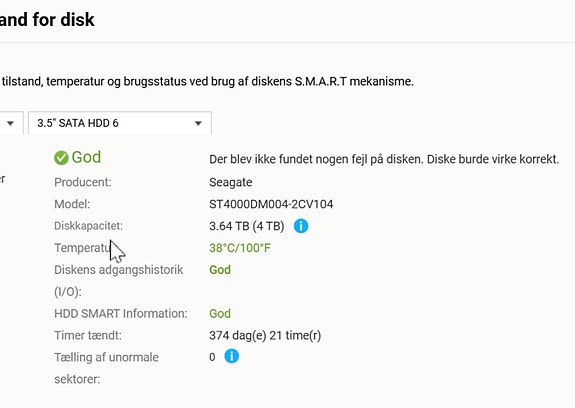Image resolution: width=575 pixels, height=408 pixels.
Task: Click the 374 dag(e) 21 time(r) value
Action: tap(265, 335)
